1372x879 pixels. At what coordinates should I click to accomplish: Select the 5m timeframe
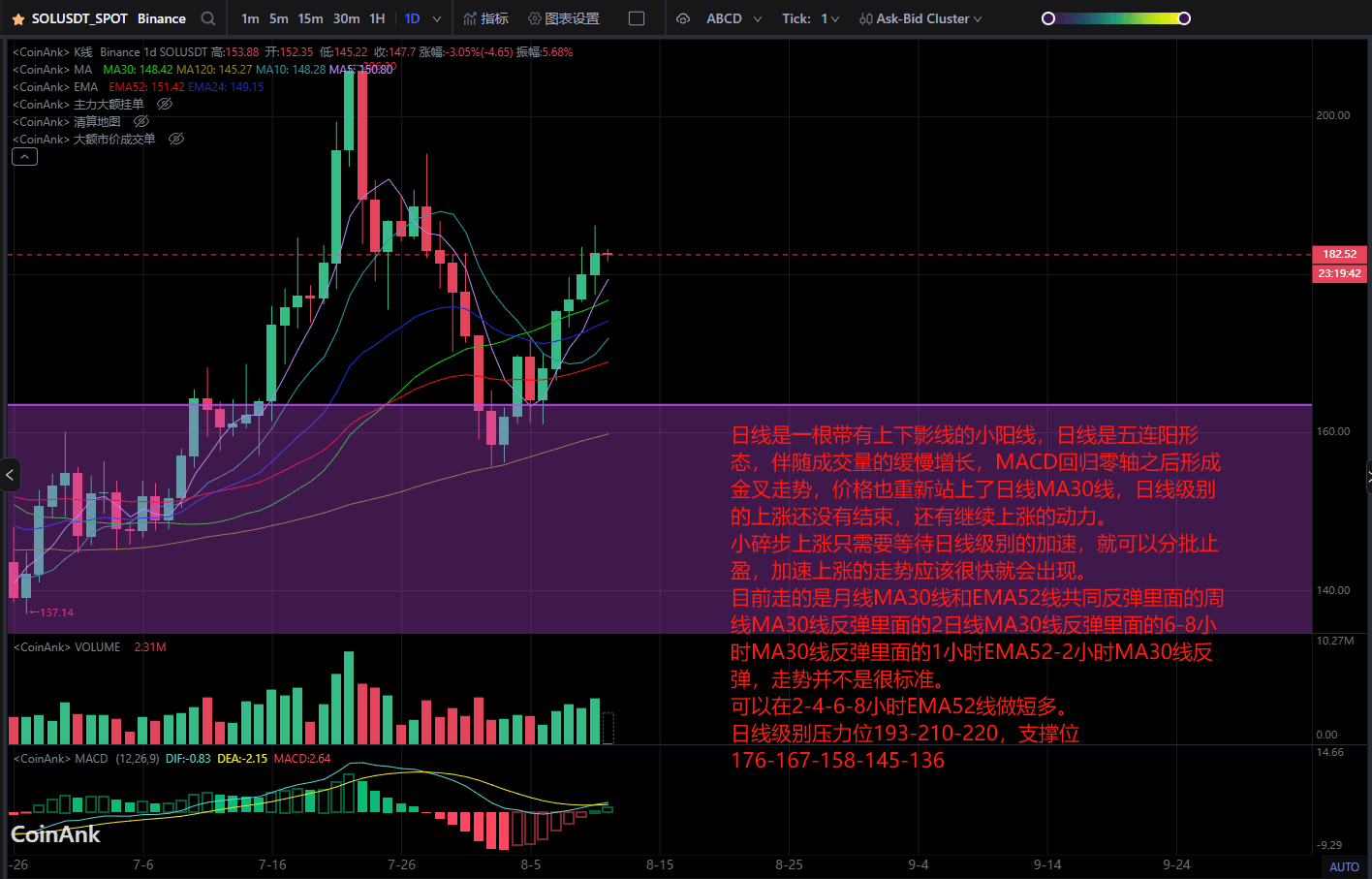pos(279,18)
